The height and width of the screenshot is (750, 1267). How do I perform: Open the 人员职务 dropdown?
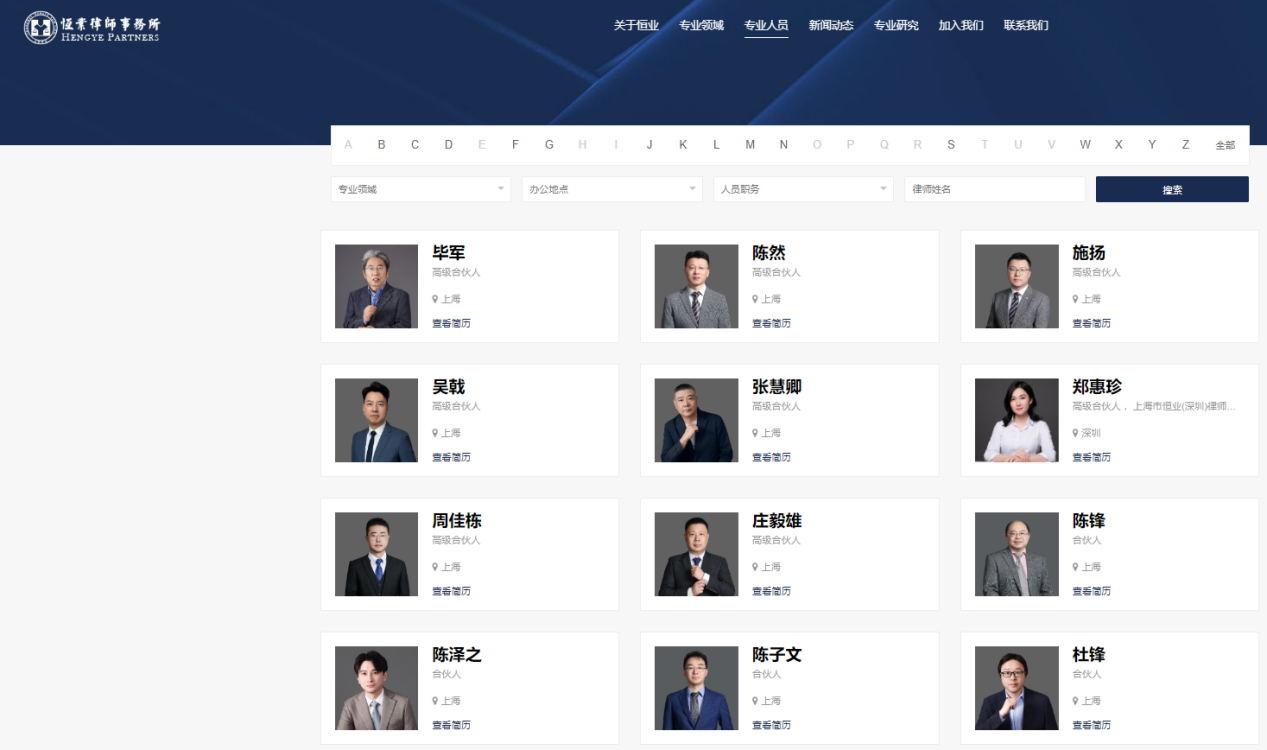click(x=803, y=188)
